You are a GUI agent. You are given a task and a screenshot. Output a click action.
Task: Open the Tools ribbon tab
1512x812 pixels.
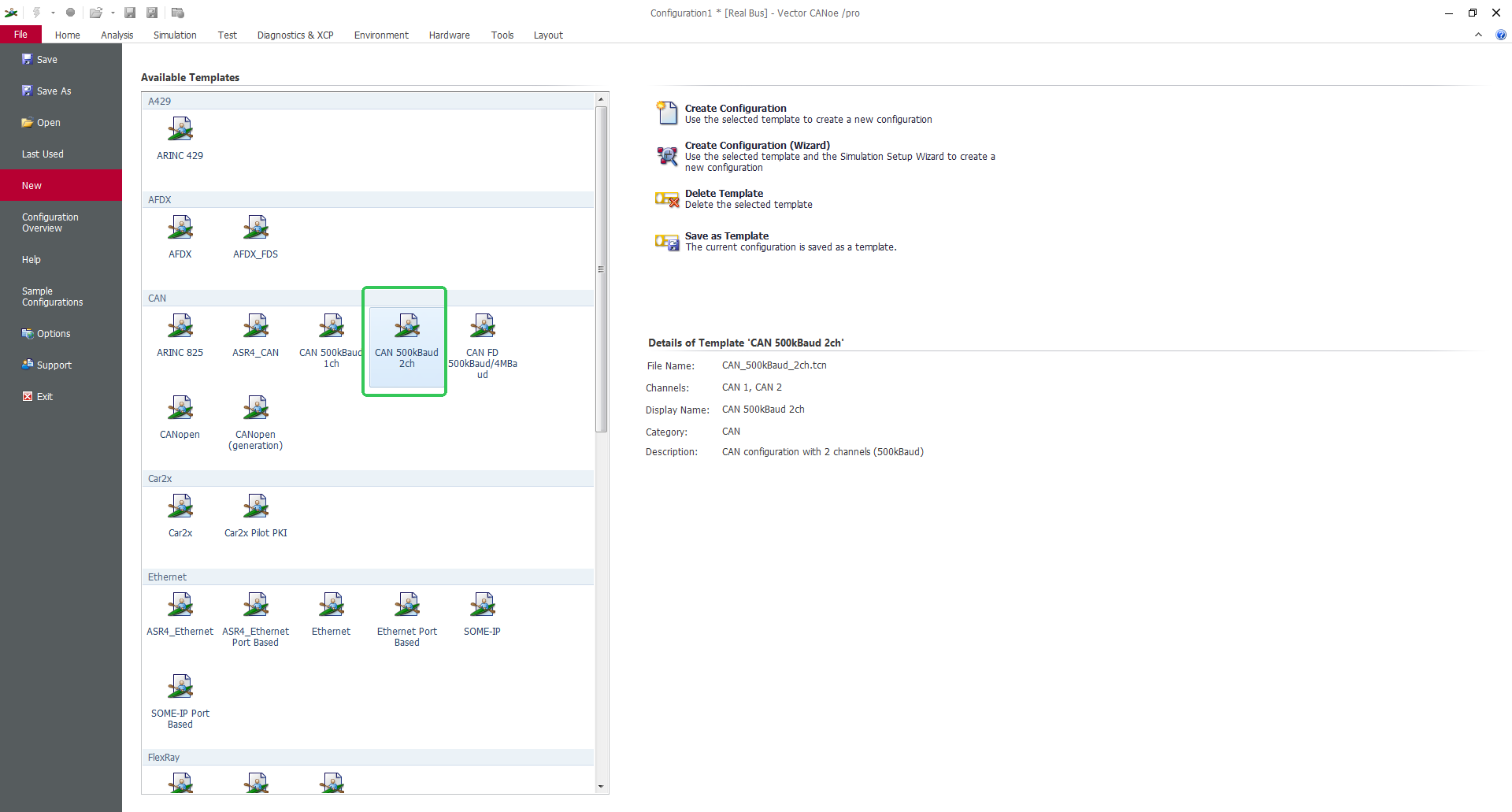coord(502,35)
